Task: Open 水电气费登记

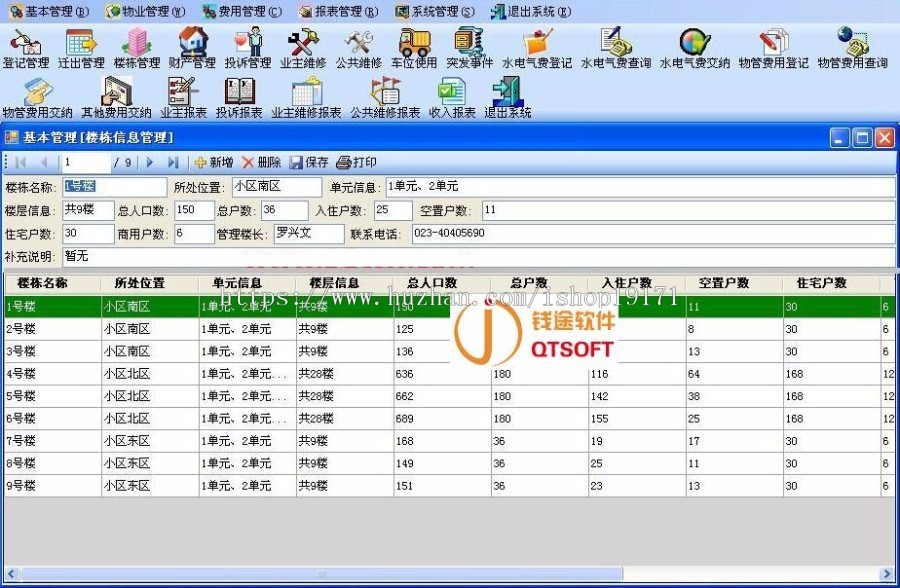Action: pos(538,48)
